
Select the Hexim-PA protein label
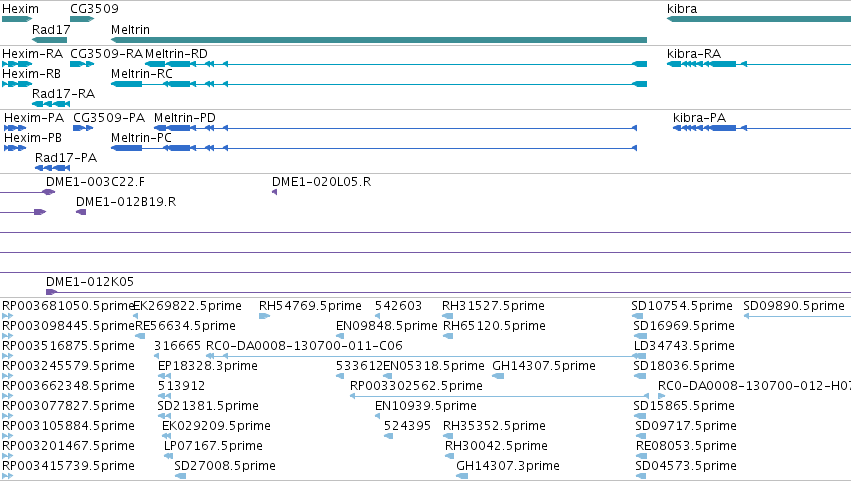pos(34,118)
